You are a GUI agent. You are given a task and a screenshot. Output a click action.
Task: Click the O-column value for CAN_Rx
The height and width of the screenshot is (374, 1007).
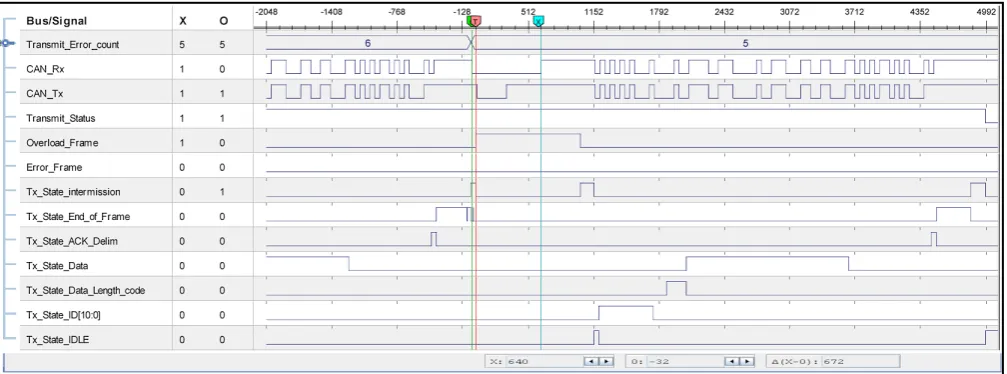click(222, 69)
